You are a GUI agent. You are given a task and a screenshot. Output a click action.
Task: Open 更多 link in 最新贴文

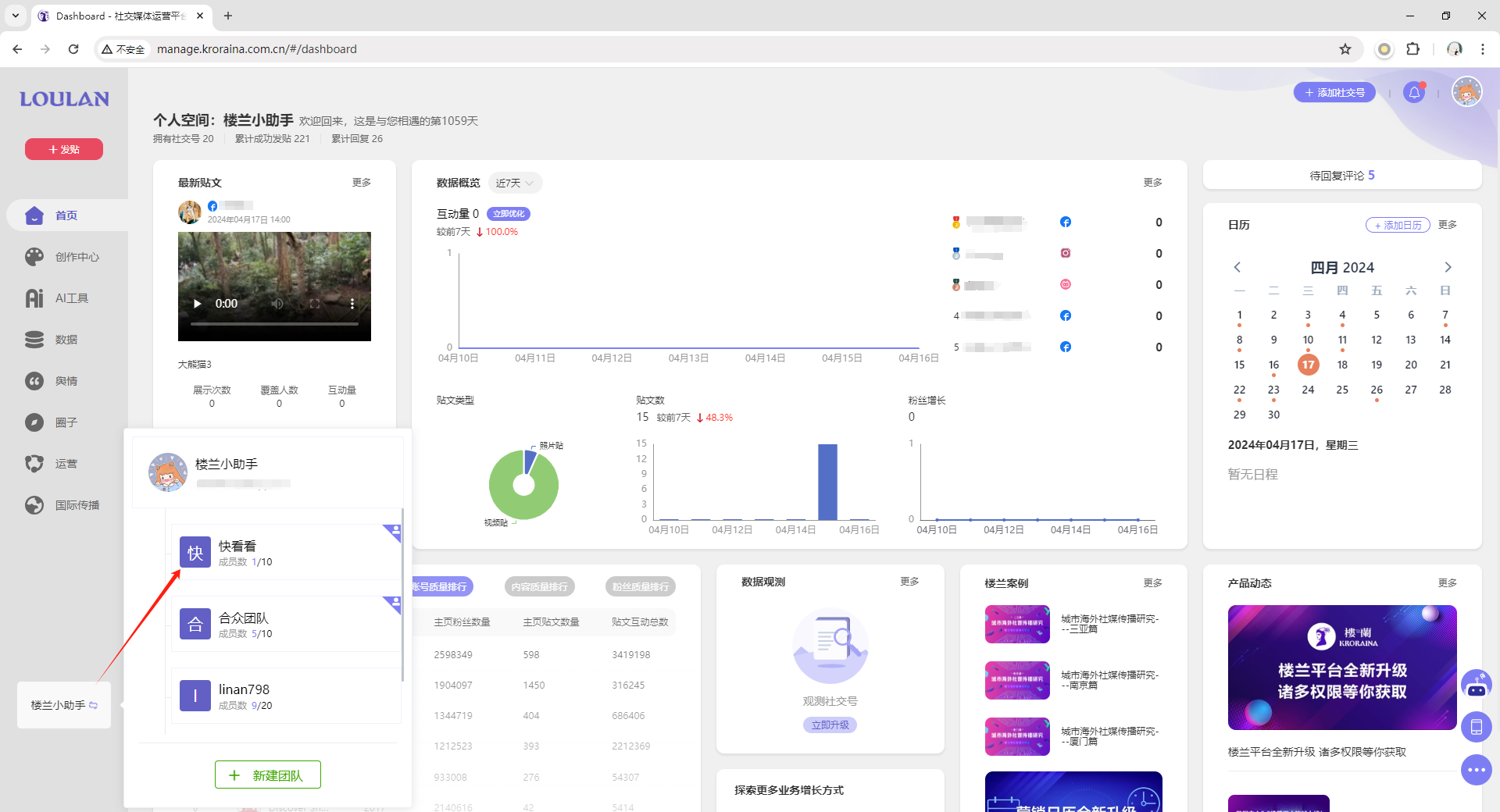click(x=362, y=182)
